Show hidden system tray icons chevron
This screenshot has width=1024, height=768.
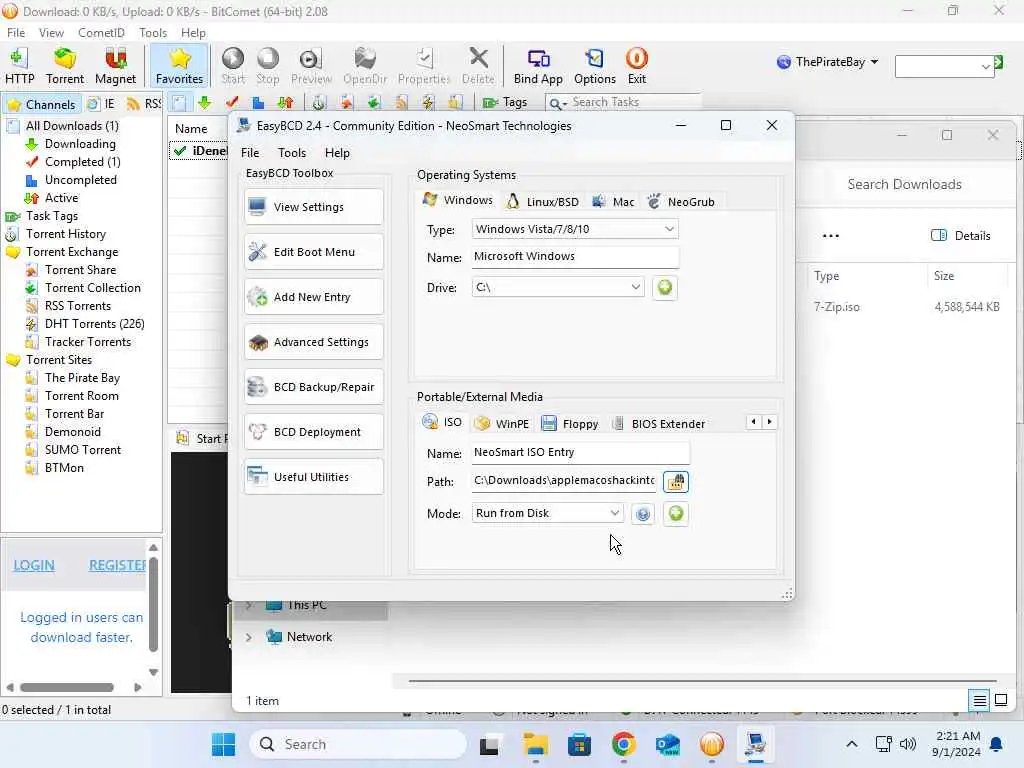852,744
